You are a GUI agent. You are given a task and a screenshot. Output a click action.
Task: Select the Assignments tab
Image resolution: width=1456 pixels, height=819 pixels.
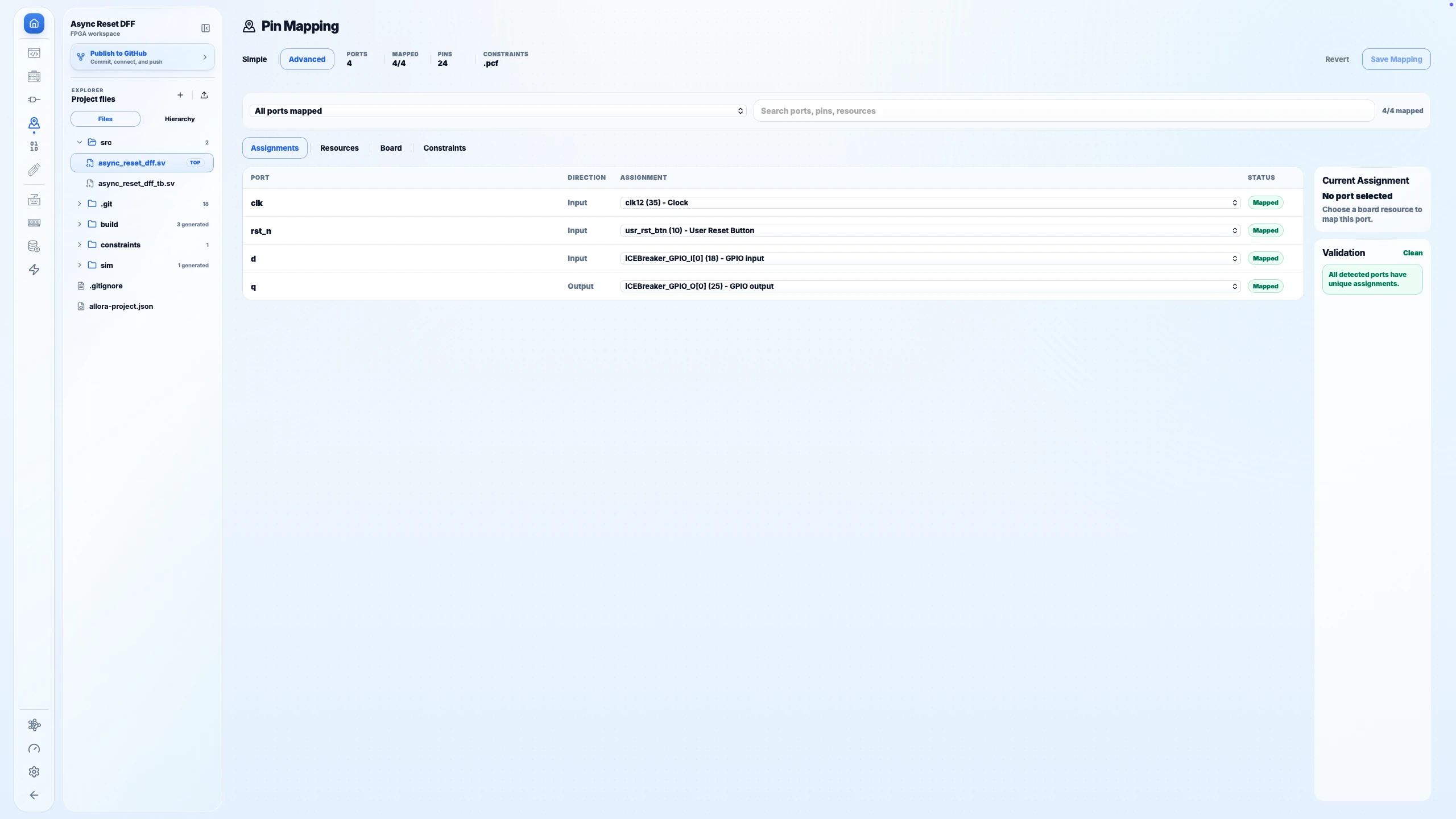[x=275, y=148]
